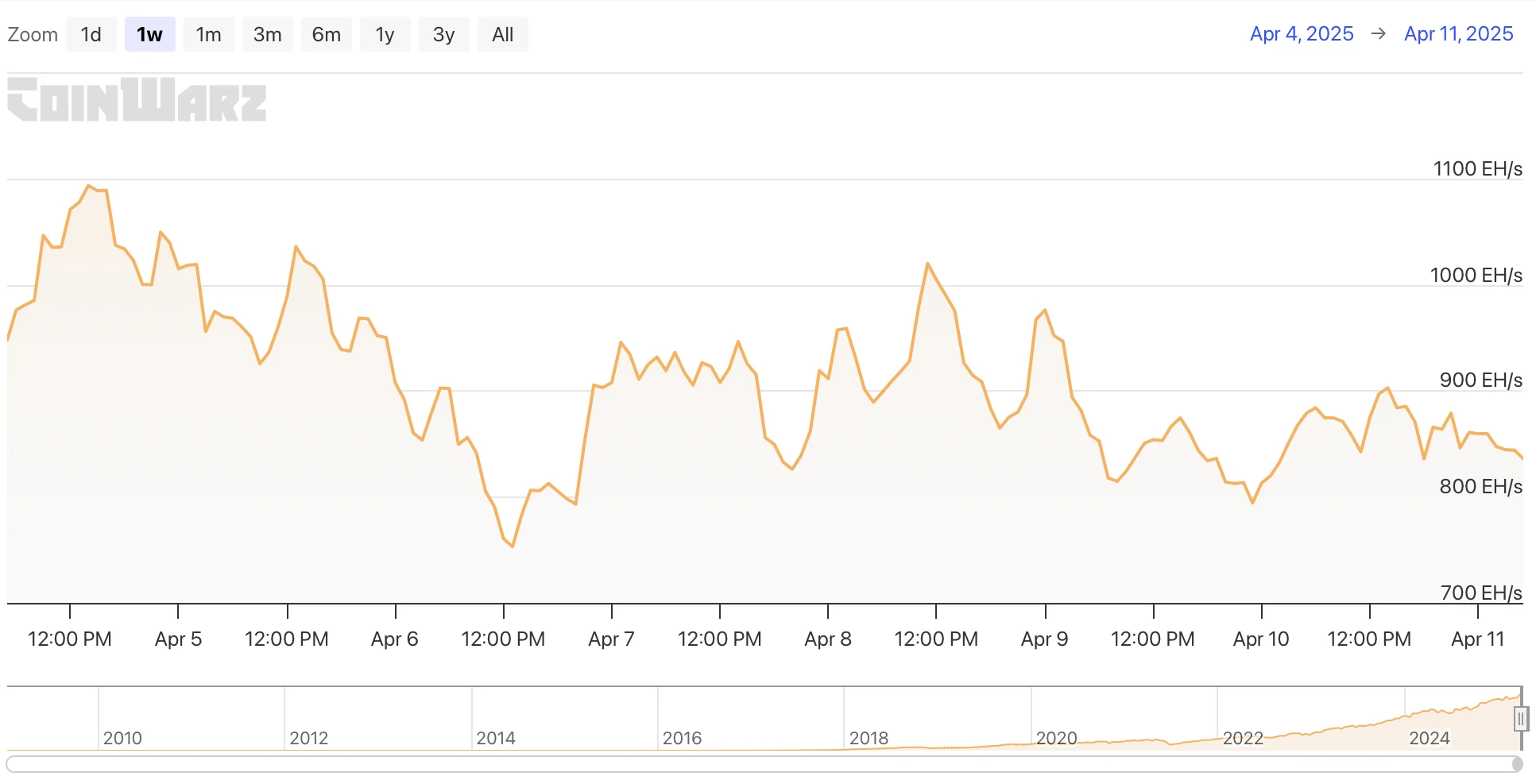Edit the Apr 11, 2025 end date

coord(1458,34)
